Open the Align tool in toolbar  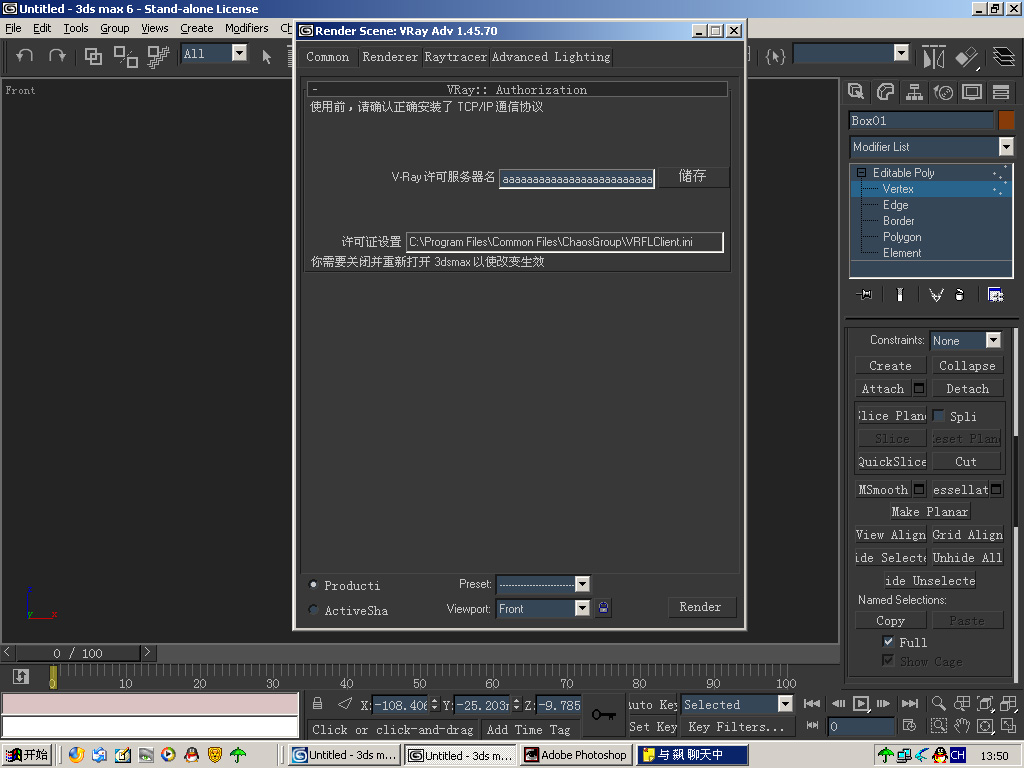pyautogui.click(x=967, y=57)
